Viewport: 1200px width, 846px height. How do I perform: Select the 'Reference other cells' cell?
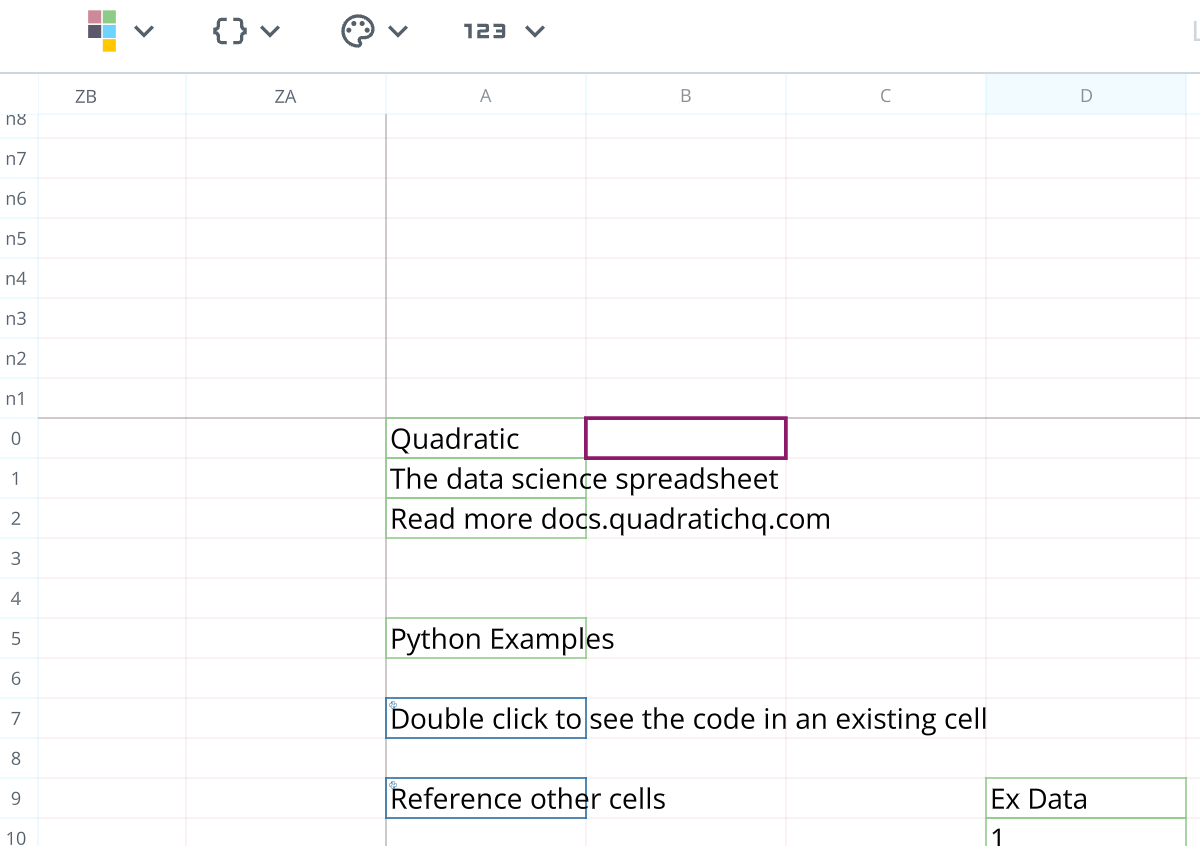486,798
